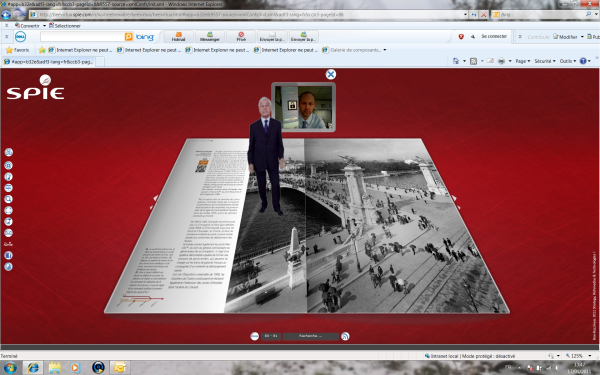Flip to previous page with left arrow

[x=154, y=201]
